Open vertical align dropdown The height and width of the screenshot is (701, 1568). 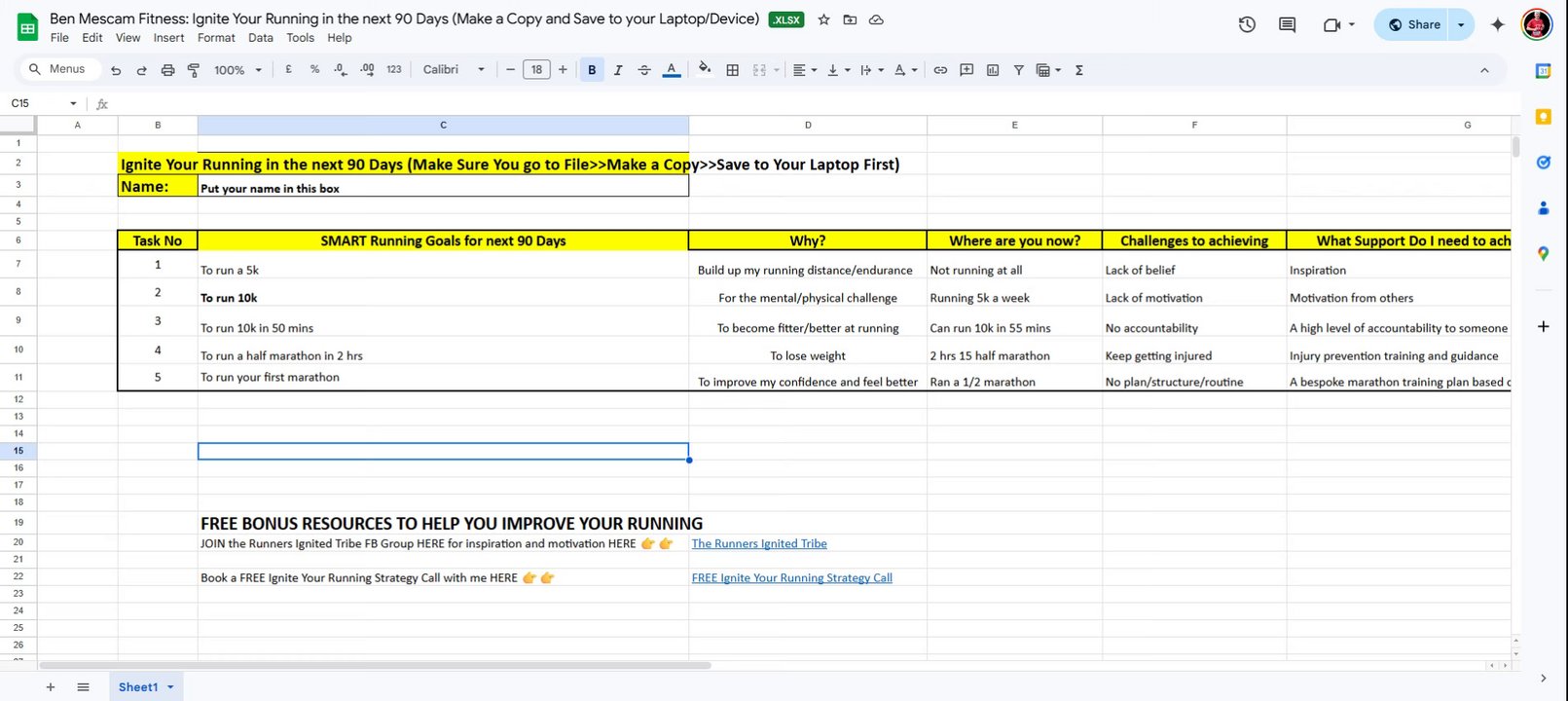(838, 70)
